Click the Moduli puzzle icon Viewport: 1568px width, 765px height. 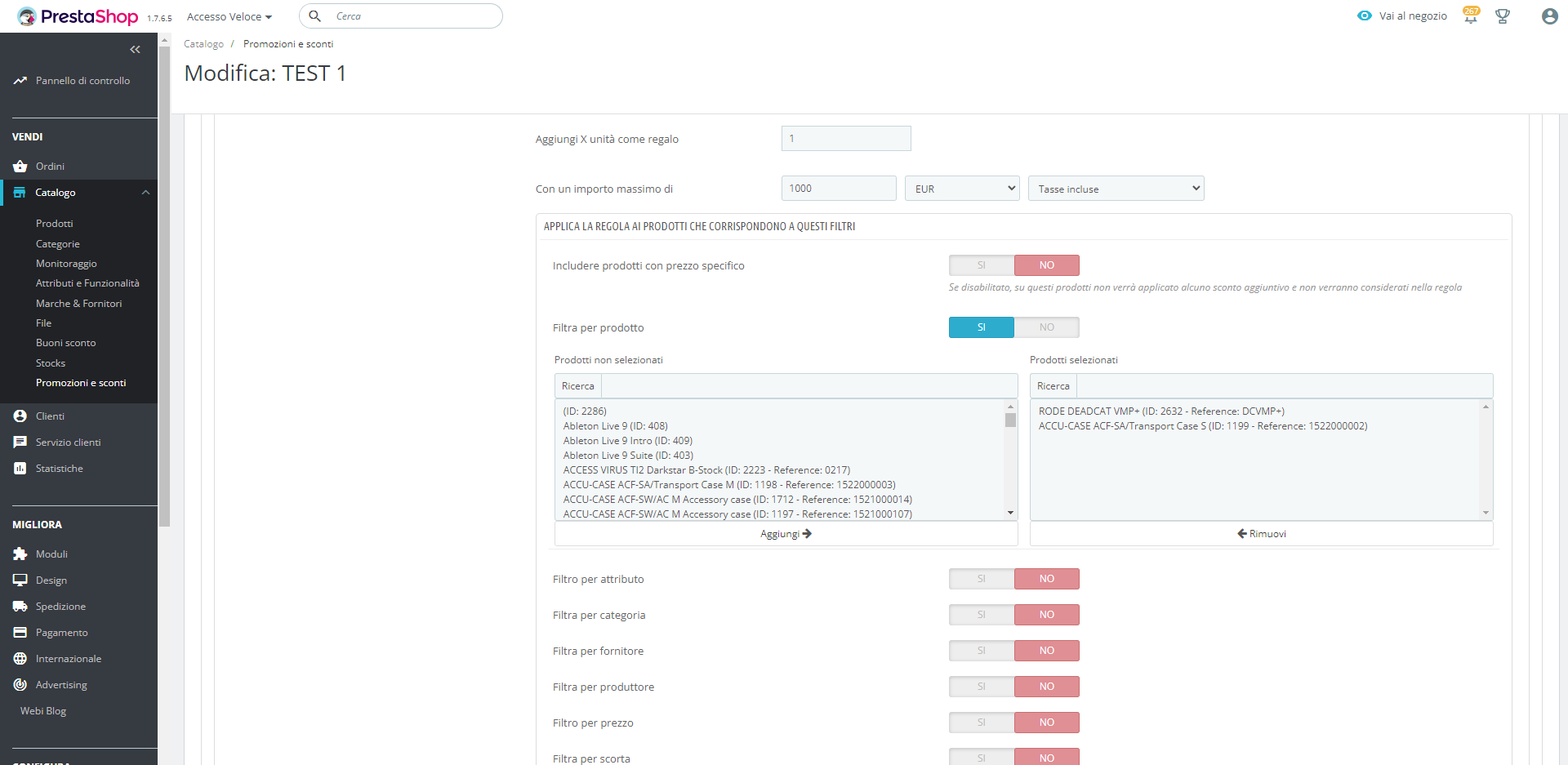pos(20,554)
